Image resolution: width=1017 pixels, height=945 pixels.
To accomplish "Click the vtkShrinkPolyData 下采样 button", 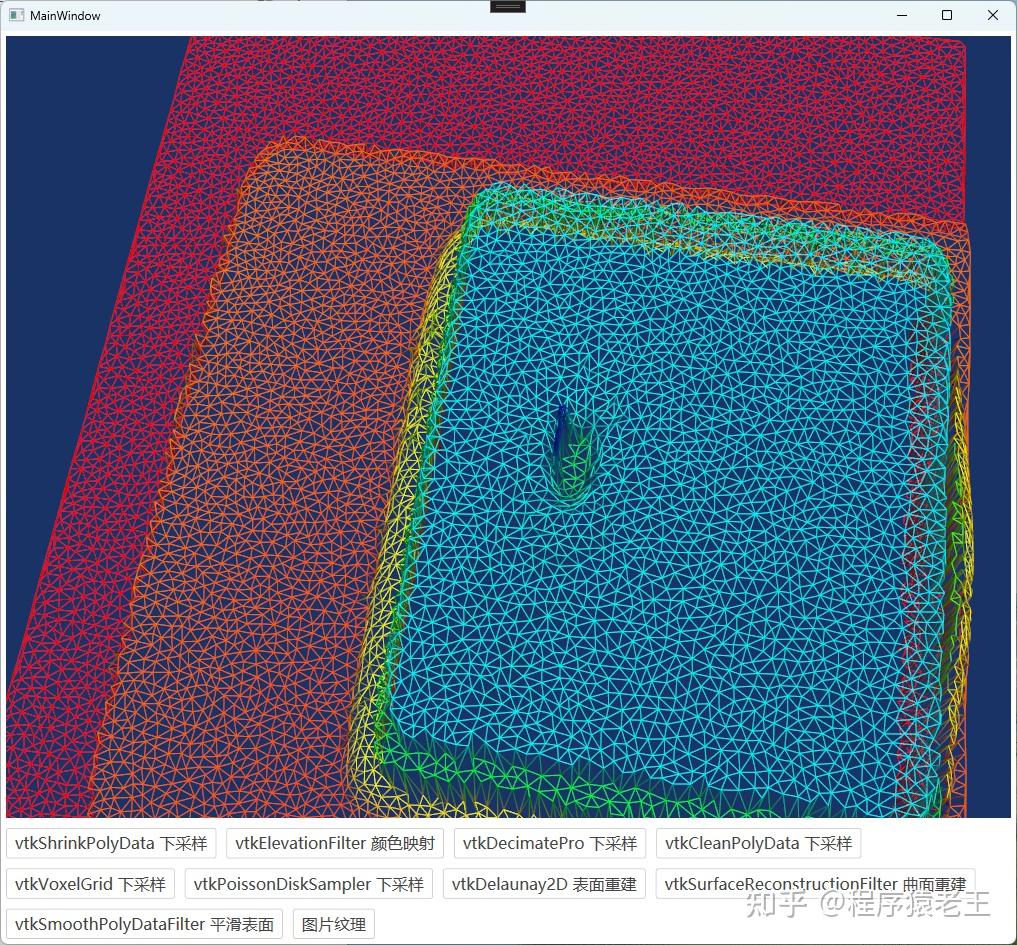I will (110, 843).
